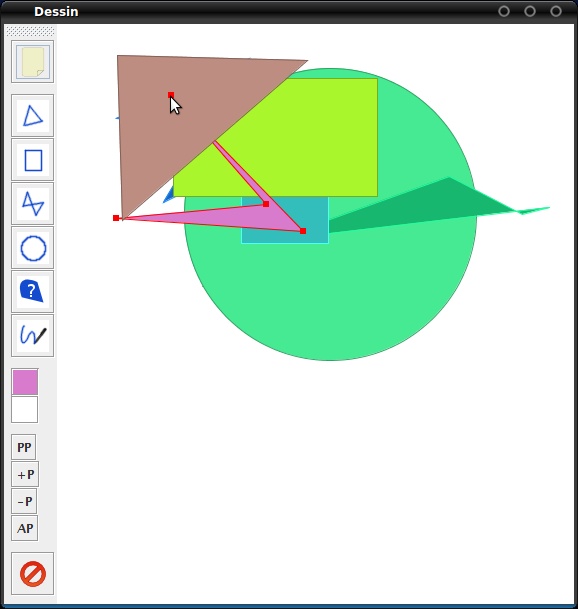This screenshot has height=609, width=578.
Task: Select the freehand scribble pen tool
Action: [x=33, y=336]
